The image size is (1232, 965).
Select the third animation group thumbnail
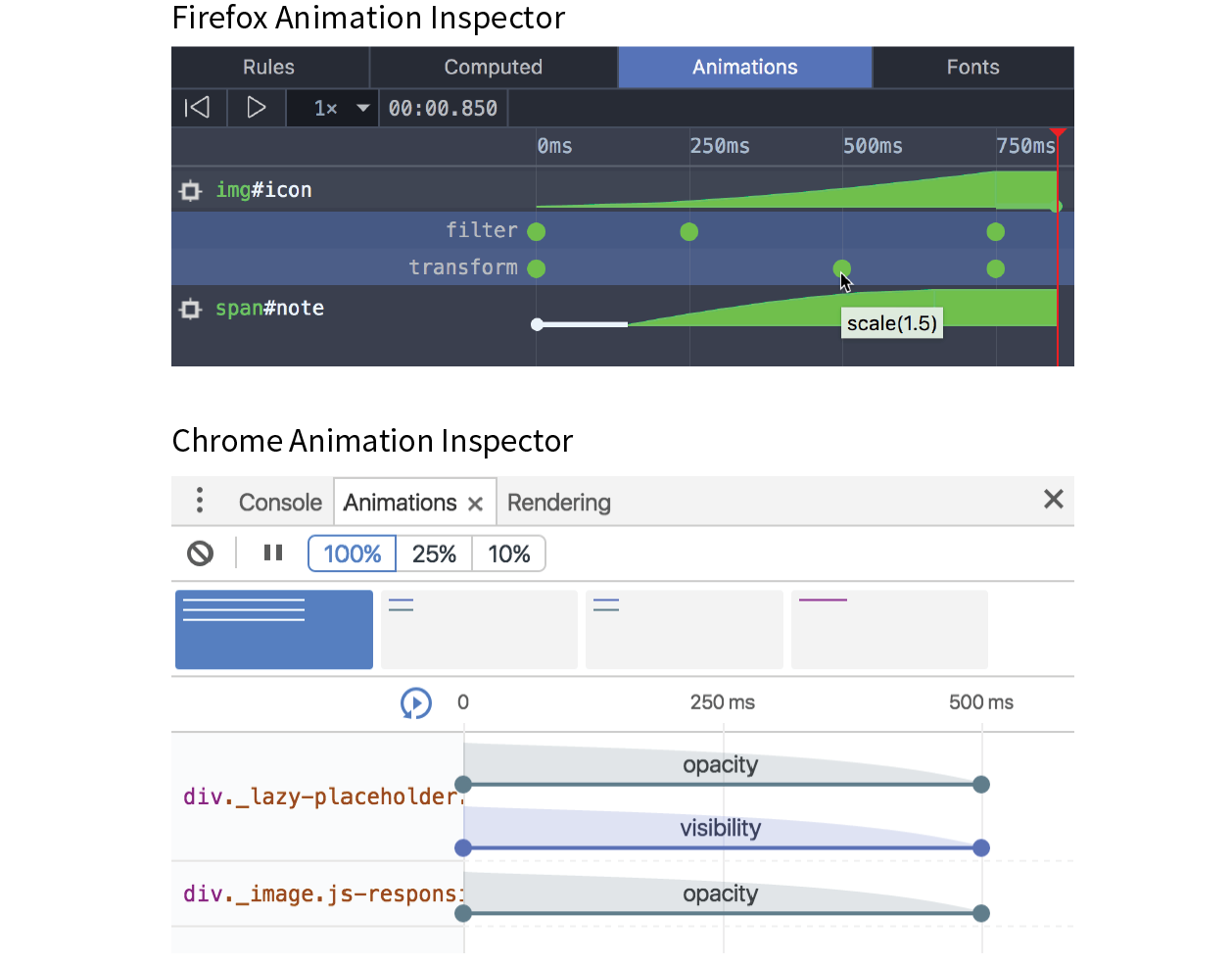click(685, 630)
